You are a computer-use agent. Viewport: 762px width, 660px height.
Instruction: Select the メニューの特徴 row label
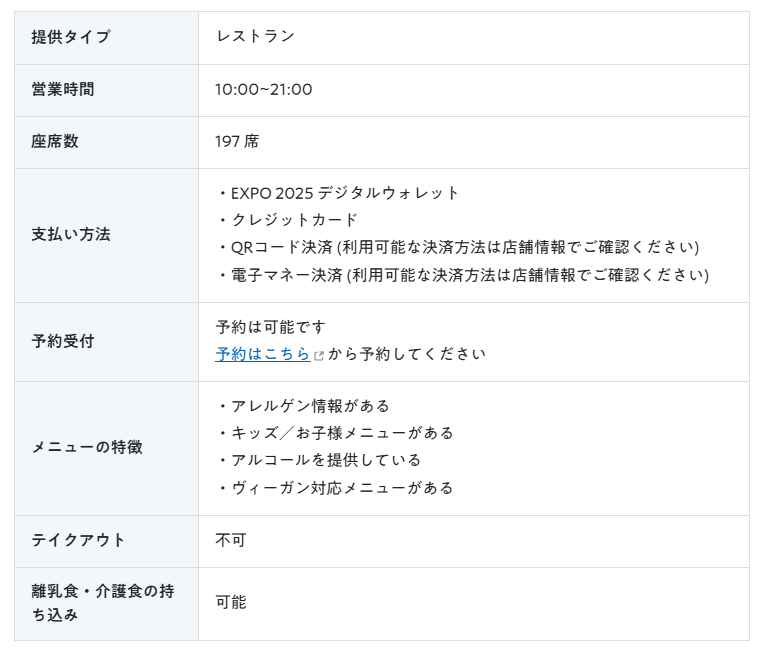point(87,447)
